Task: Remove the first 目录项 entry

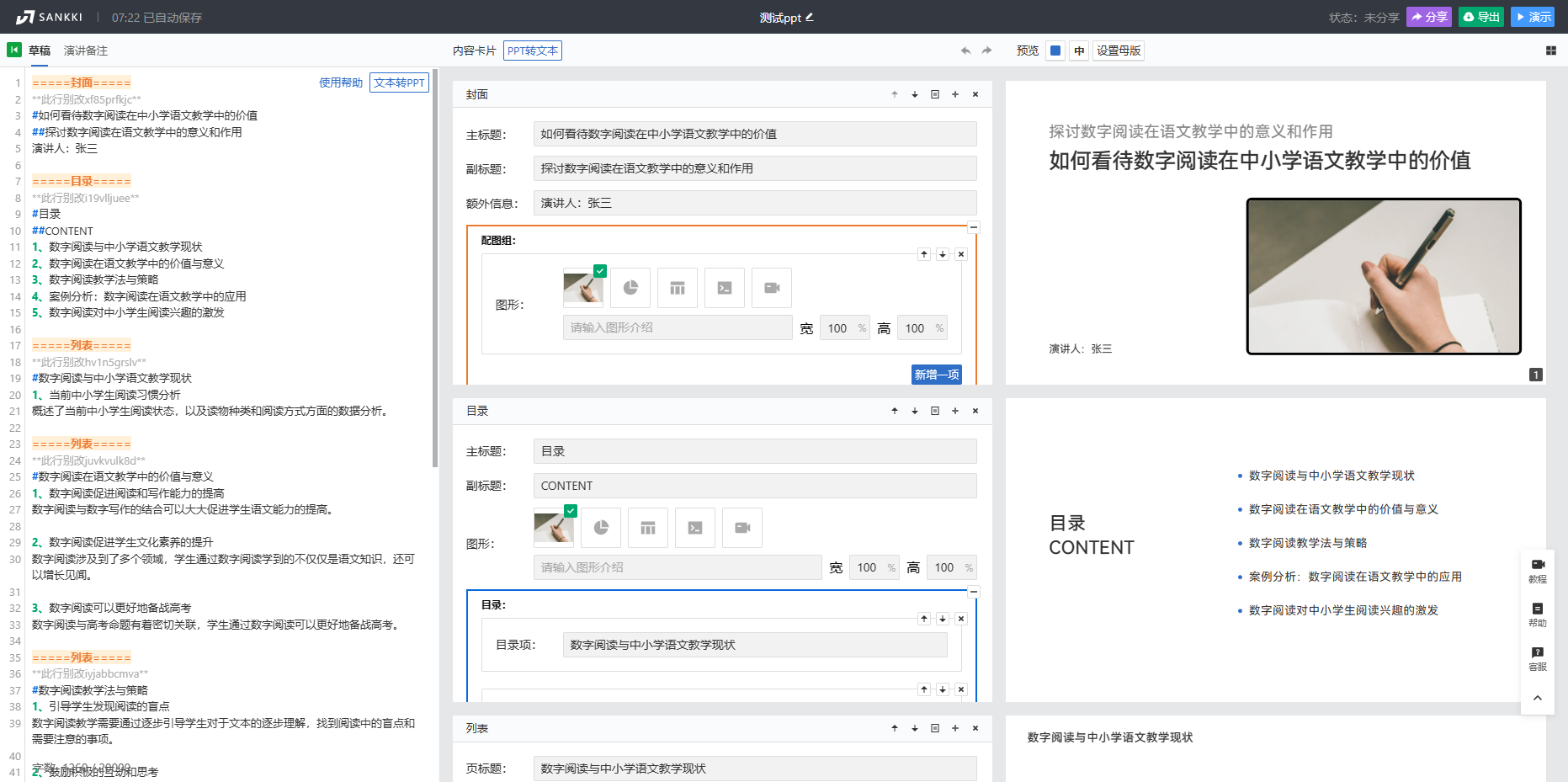Action: pos(961,619)
